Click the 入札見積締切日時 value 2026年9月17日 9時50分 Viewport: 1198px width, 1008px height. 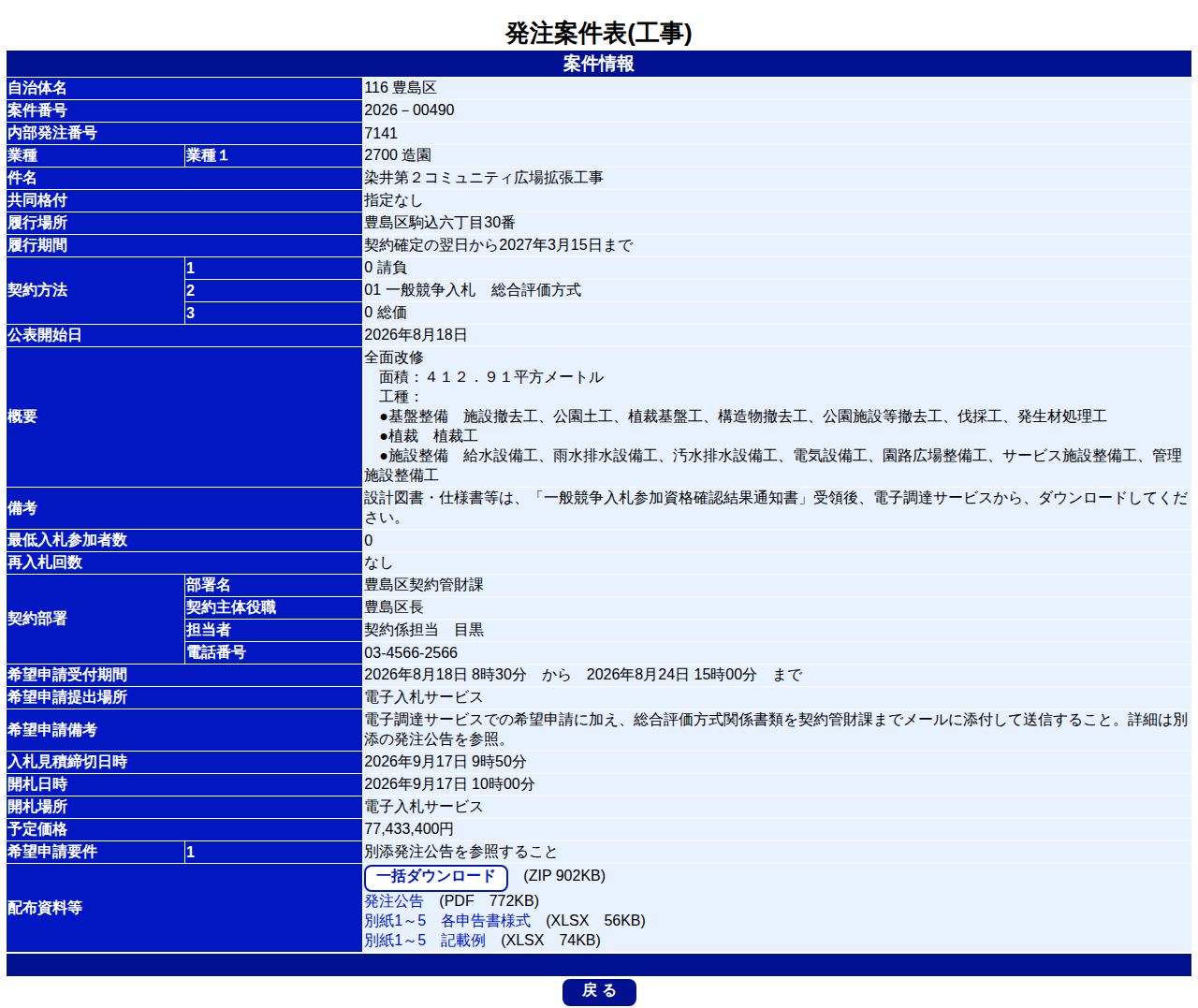[x=446, y=762]
